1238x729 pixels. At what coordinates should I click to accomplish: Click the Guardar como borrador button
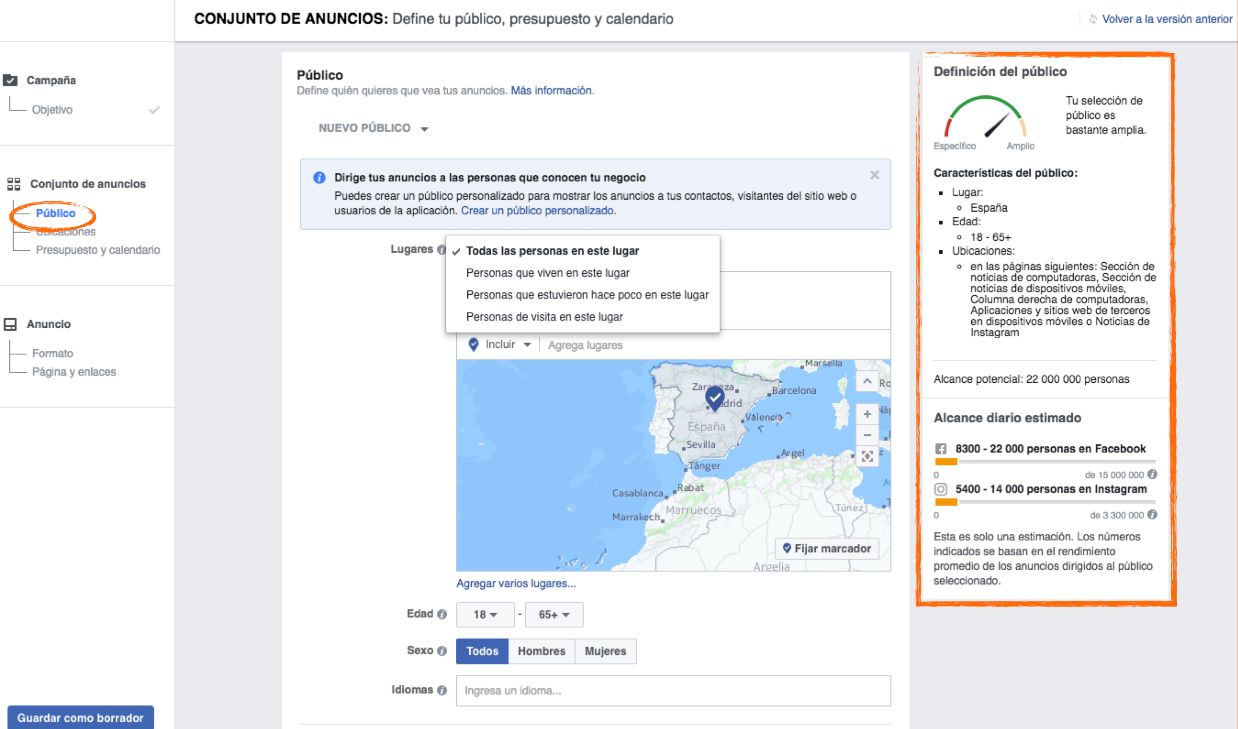[x=80, y=717]
